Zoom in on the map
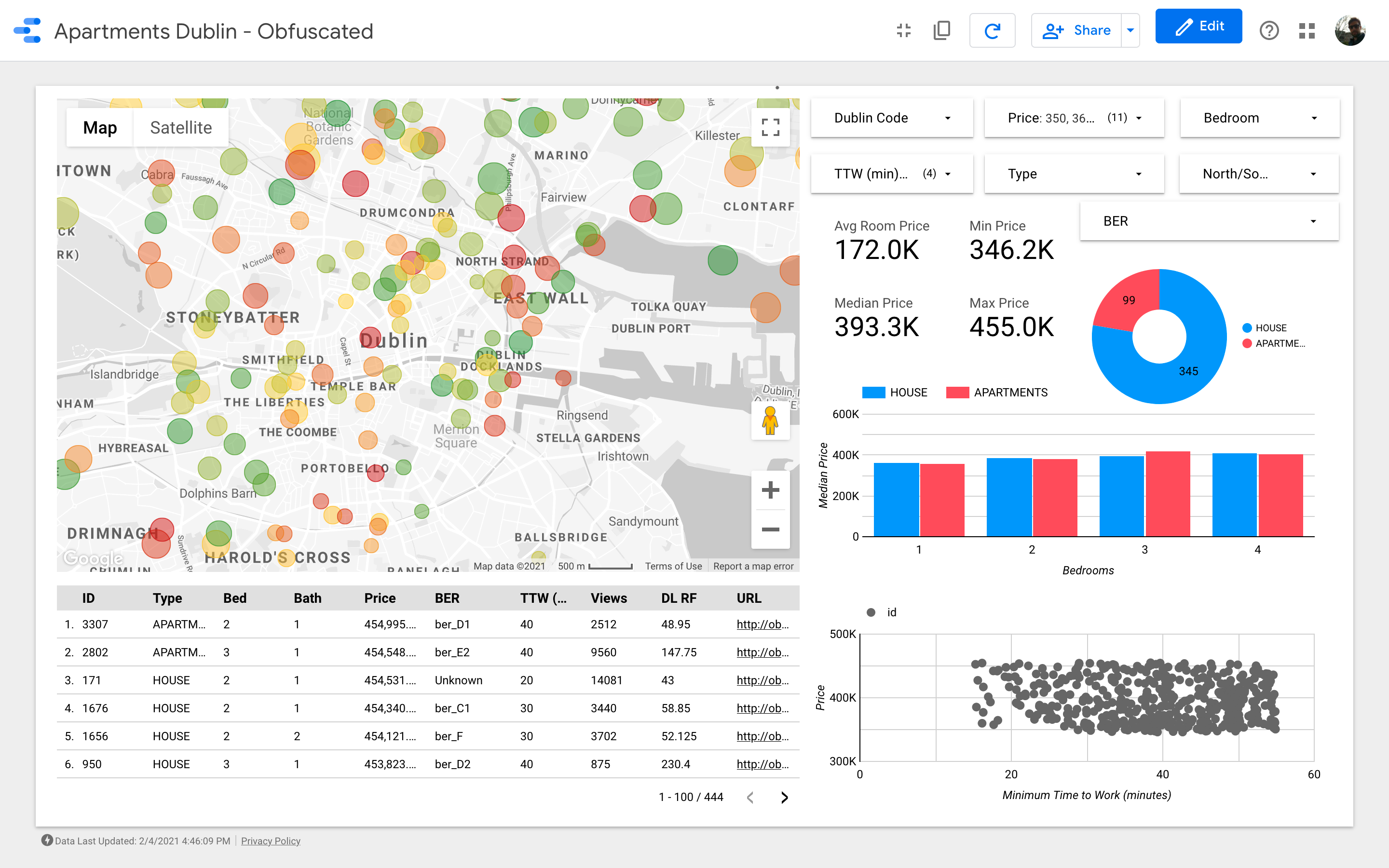 [770, 490]
